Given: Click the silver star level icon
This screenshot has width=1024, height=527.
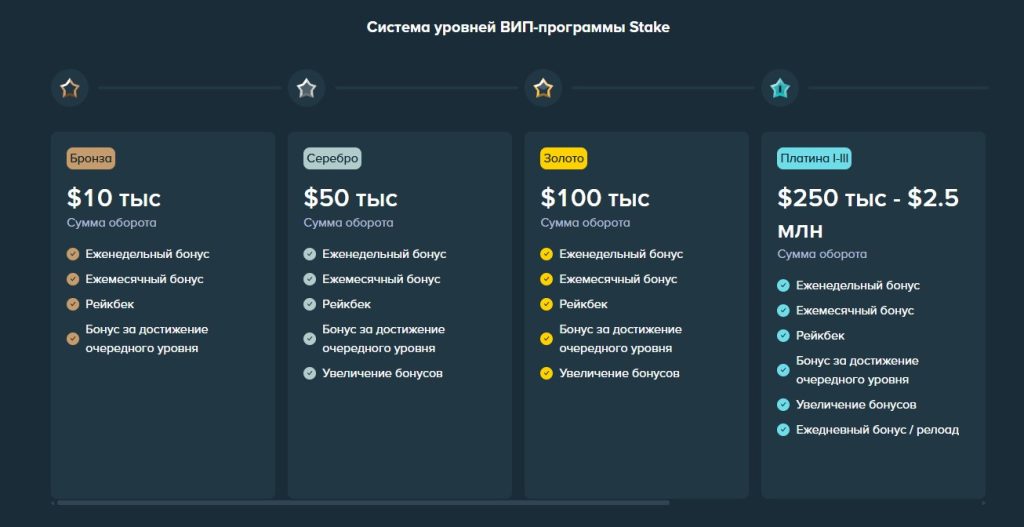Looking at the screenshot, I should (x=306, y=89).
